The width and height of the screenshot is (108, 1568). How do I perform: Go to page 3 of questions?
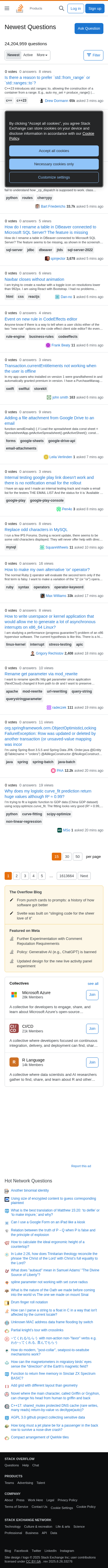(x=25, y=875)
